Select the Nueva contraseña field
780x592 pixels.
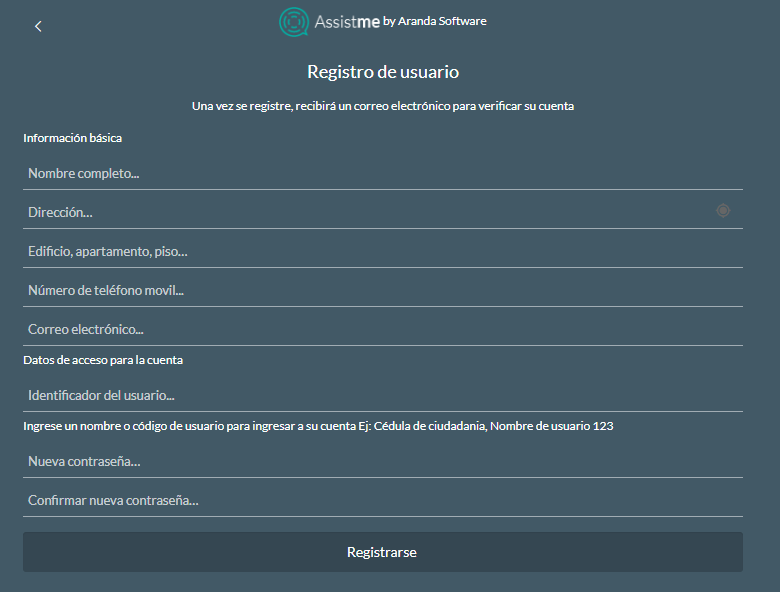tap(383, 461)
